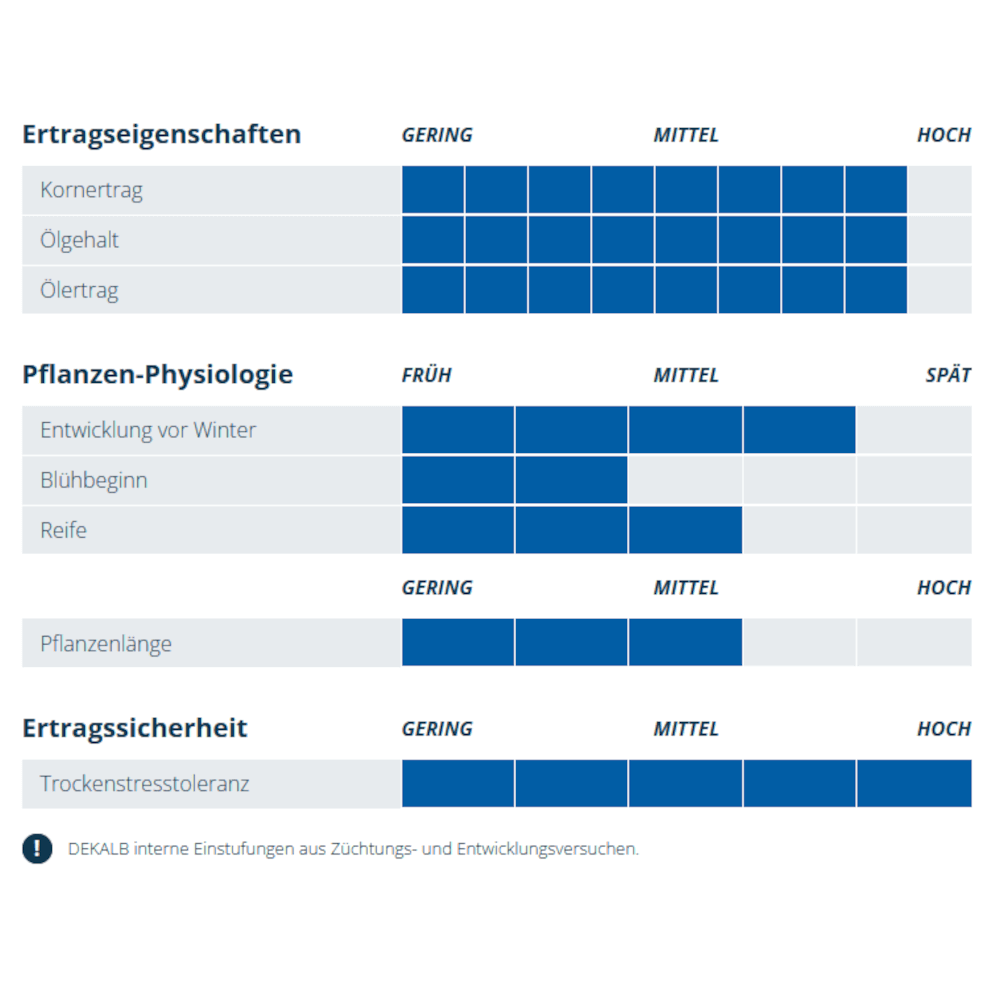Select the Pflanzen-Physiologie section heading
Viewport: 1000px width, 1000px height.
pyautogui.click(x=157, y=374)
